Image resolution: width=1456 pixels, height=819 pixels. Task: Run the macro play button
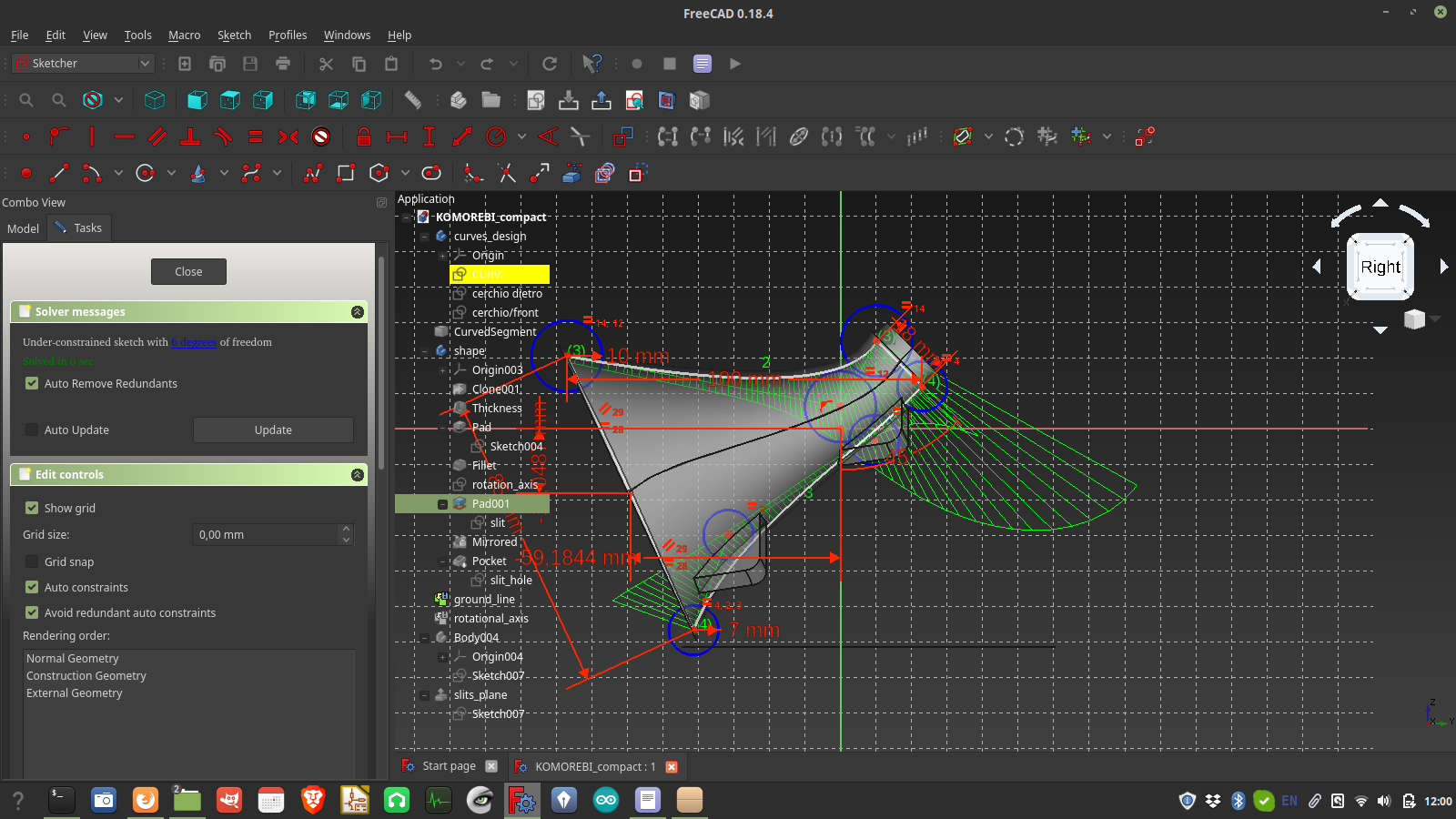pyautogui.click(x=735, y=64)
